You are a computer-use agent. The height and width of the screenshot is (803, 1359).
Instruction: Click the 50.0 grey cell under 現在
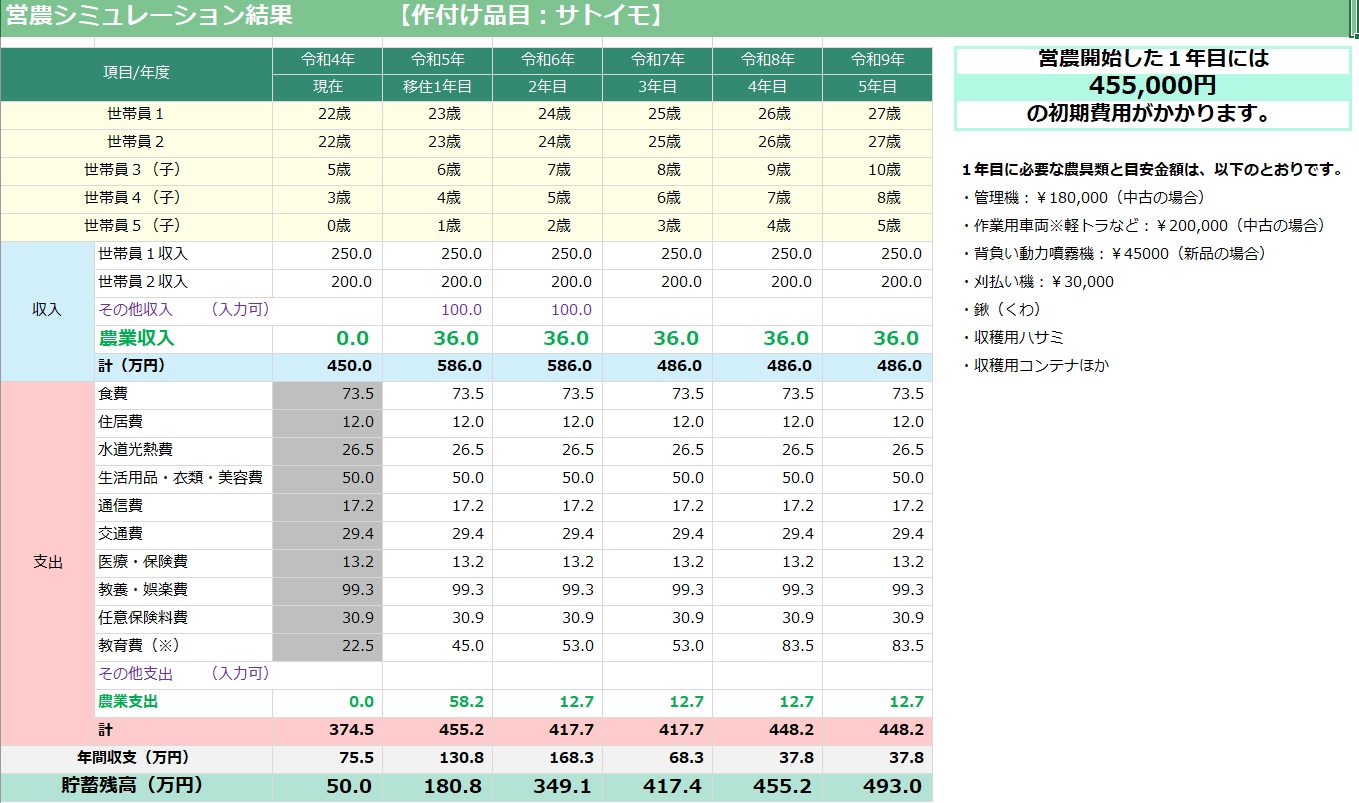(x=327, y=478)
